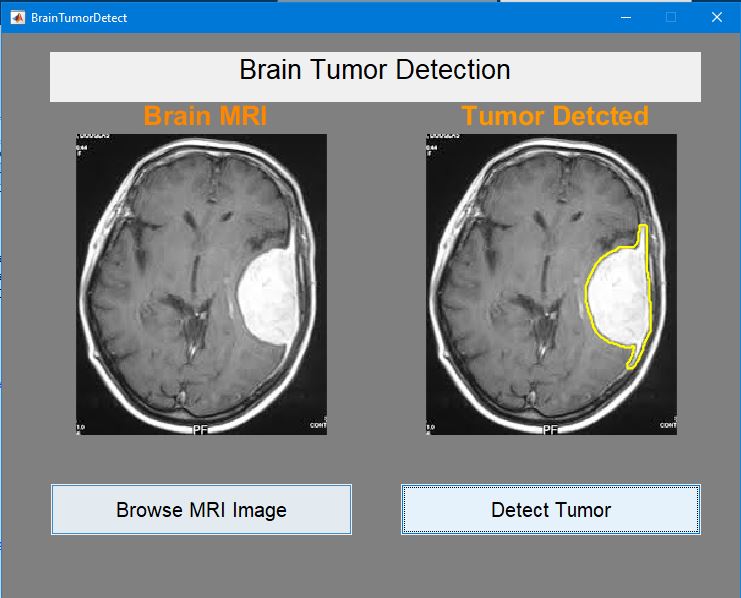Click the Browse MRI Image button
Viewport: 741px width, 598px height.
pyautogui.click(x=201, y=510)
